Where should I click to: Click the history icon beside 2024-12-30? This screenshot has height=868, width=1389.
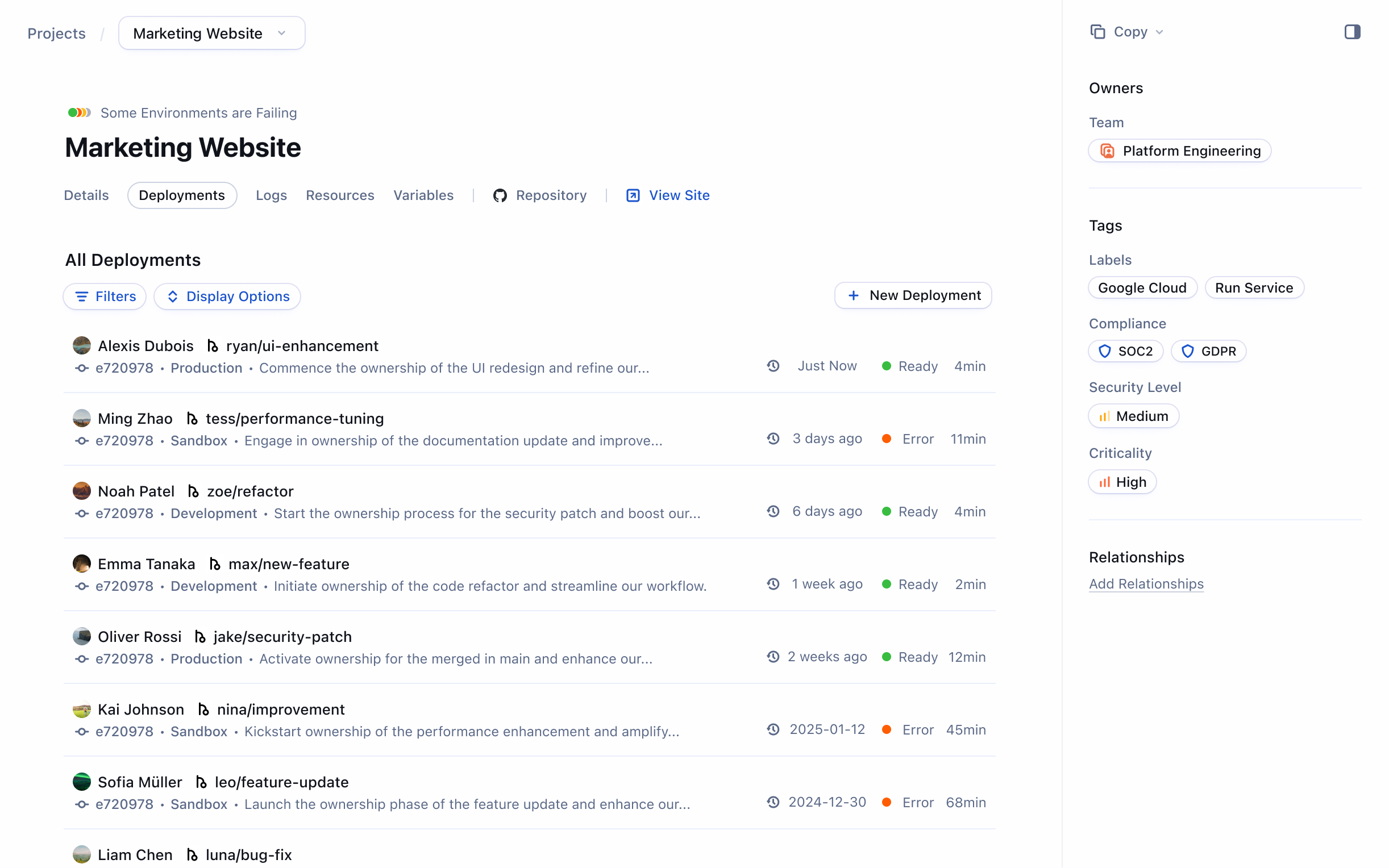773,802
